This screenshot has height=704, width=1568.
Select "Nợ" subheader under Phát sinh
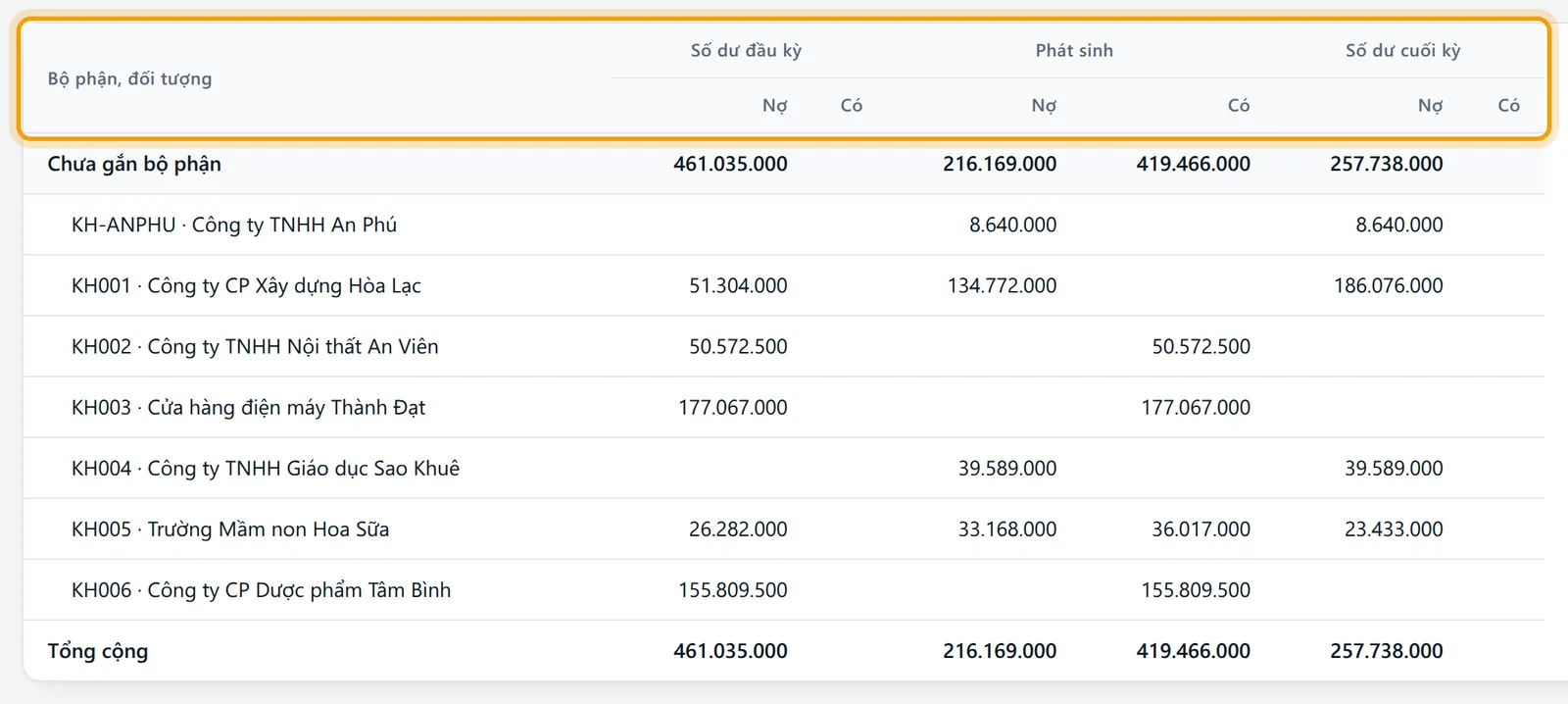pos(1044,105)
